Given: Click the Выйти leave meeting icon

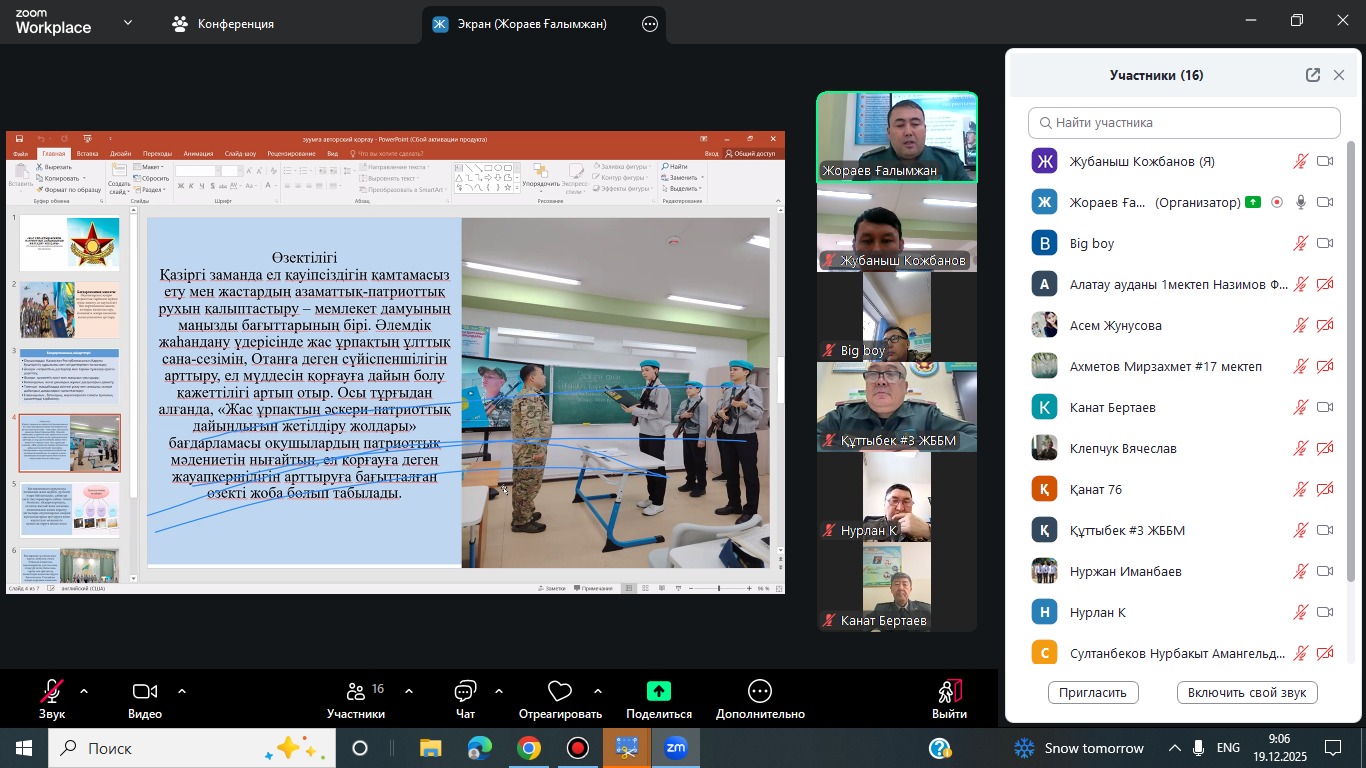Looking at the screenshot, I should pos(949,692).
